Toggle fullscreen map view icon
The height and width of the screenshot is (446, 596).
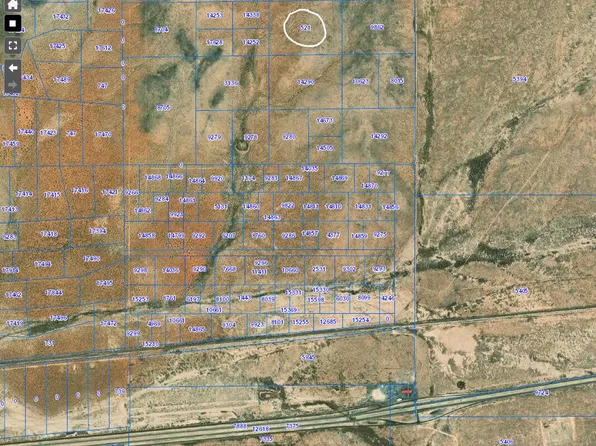[x=13, y=46]
